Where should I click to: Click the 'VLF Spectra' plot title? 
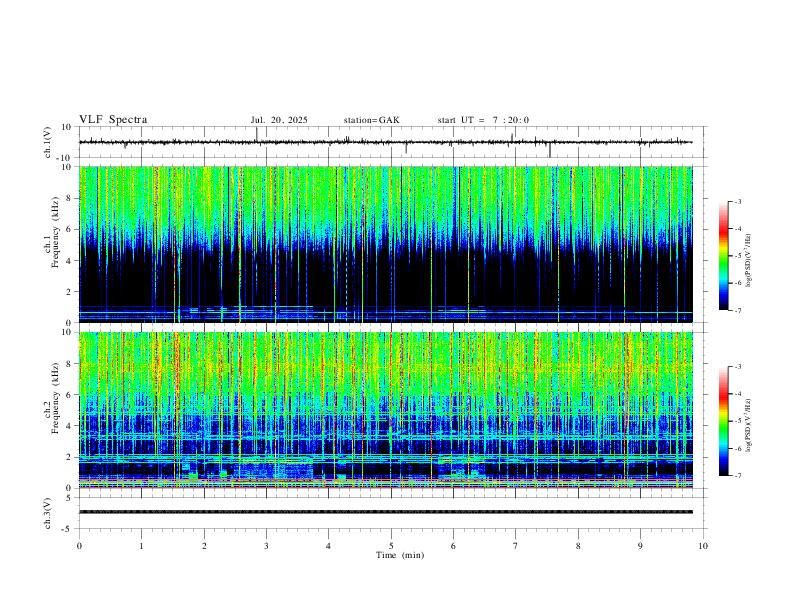click(x=113, y=120)
